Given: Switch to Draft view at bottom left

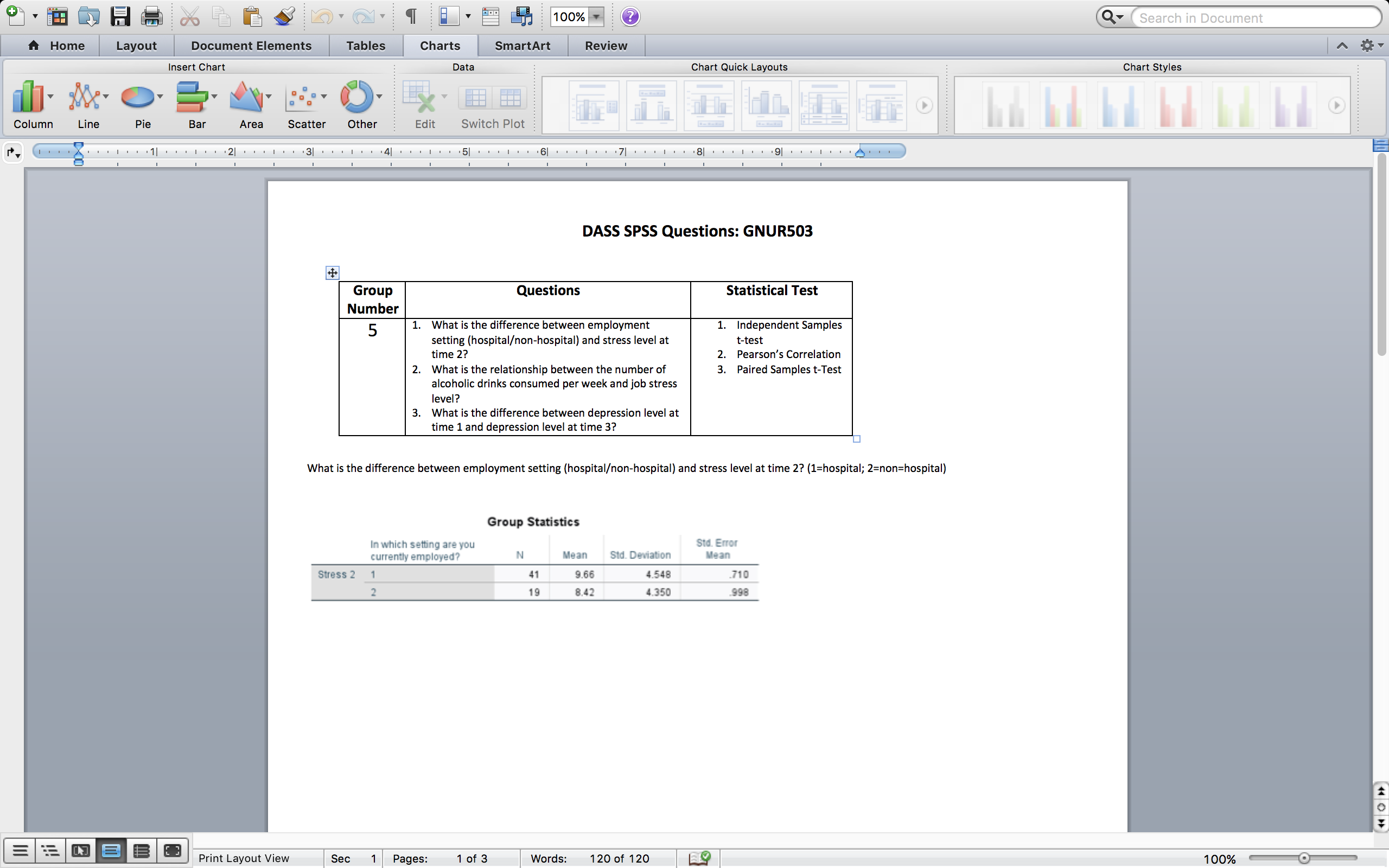Looking at the screenshot, I should (x=20, y=850).
